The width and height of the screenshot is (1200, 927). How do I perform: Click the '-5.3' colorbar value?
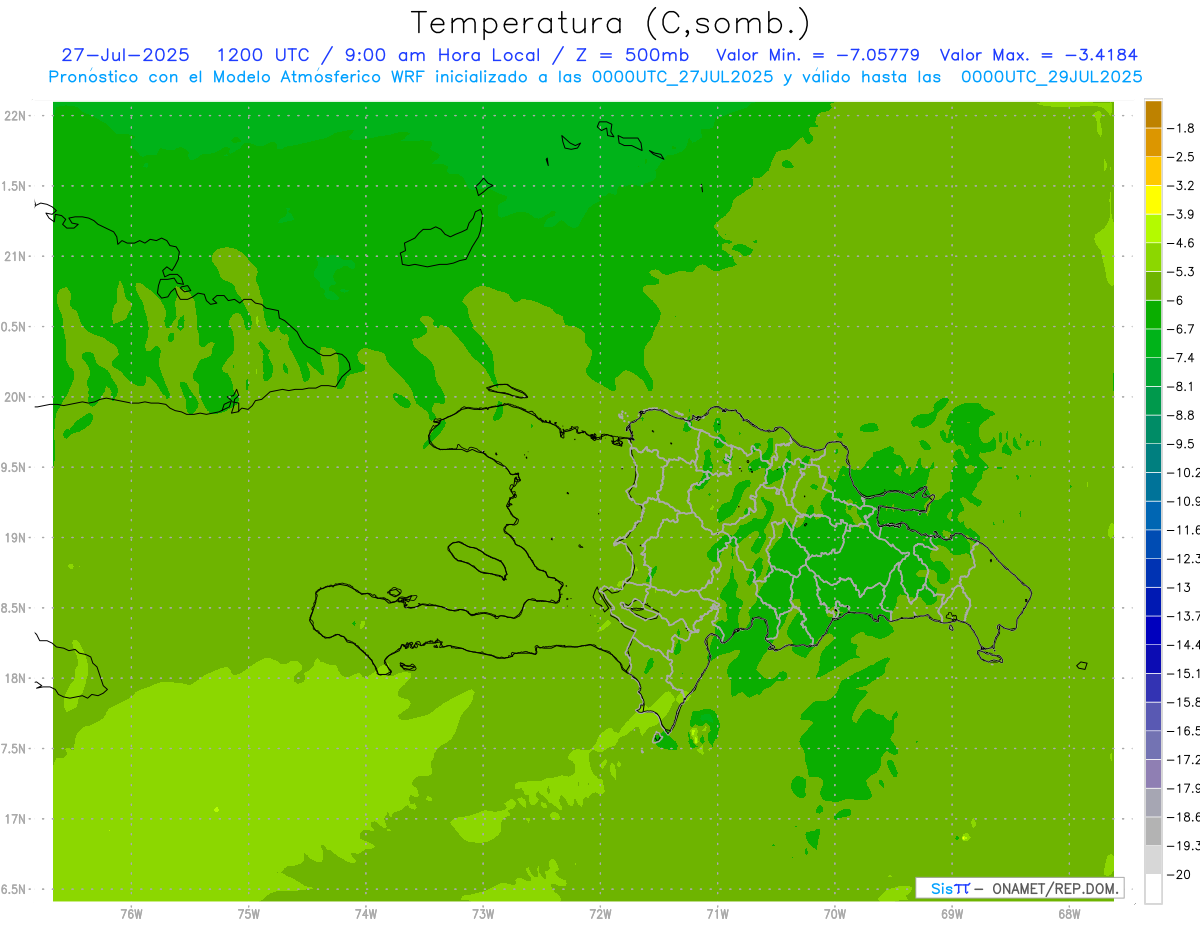[1181, 272]
